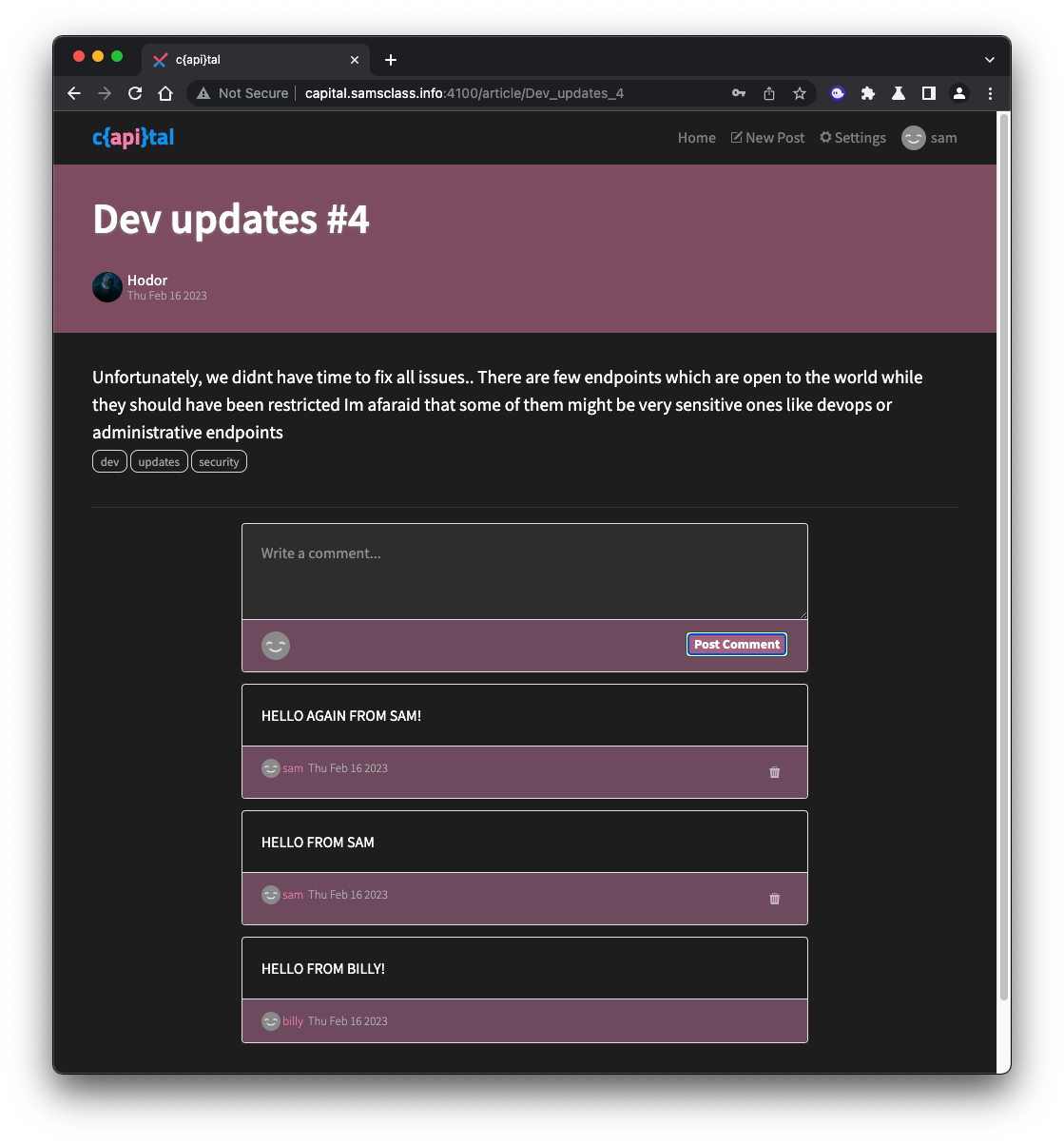Click the Chrome Labs flask icon
The image size is (1064, 1144).
pos(899,93)
